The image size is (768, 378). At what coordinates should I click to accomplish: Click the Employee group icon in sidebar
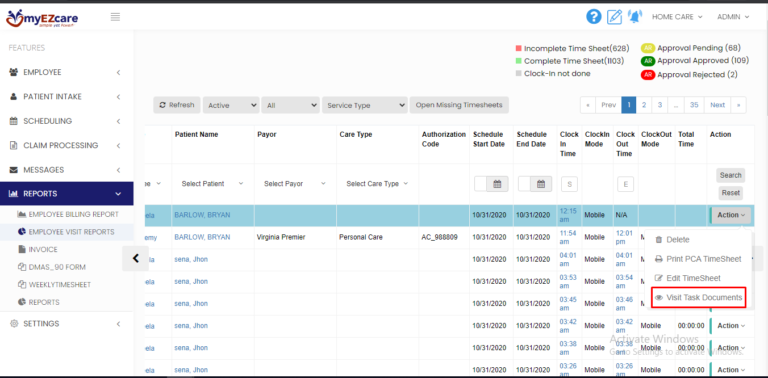pos(14,72)
